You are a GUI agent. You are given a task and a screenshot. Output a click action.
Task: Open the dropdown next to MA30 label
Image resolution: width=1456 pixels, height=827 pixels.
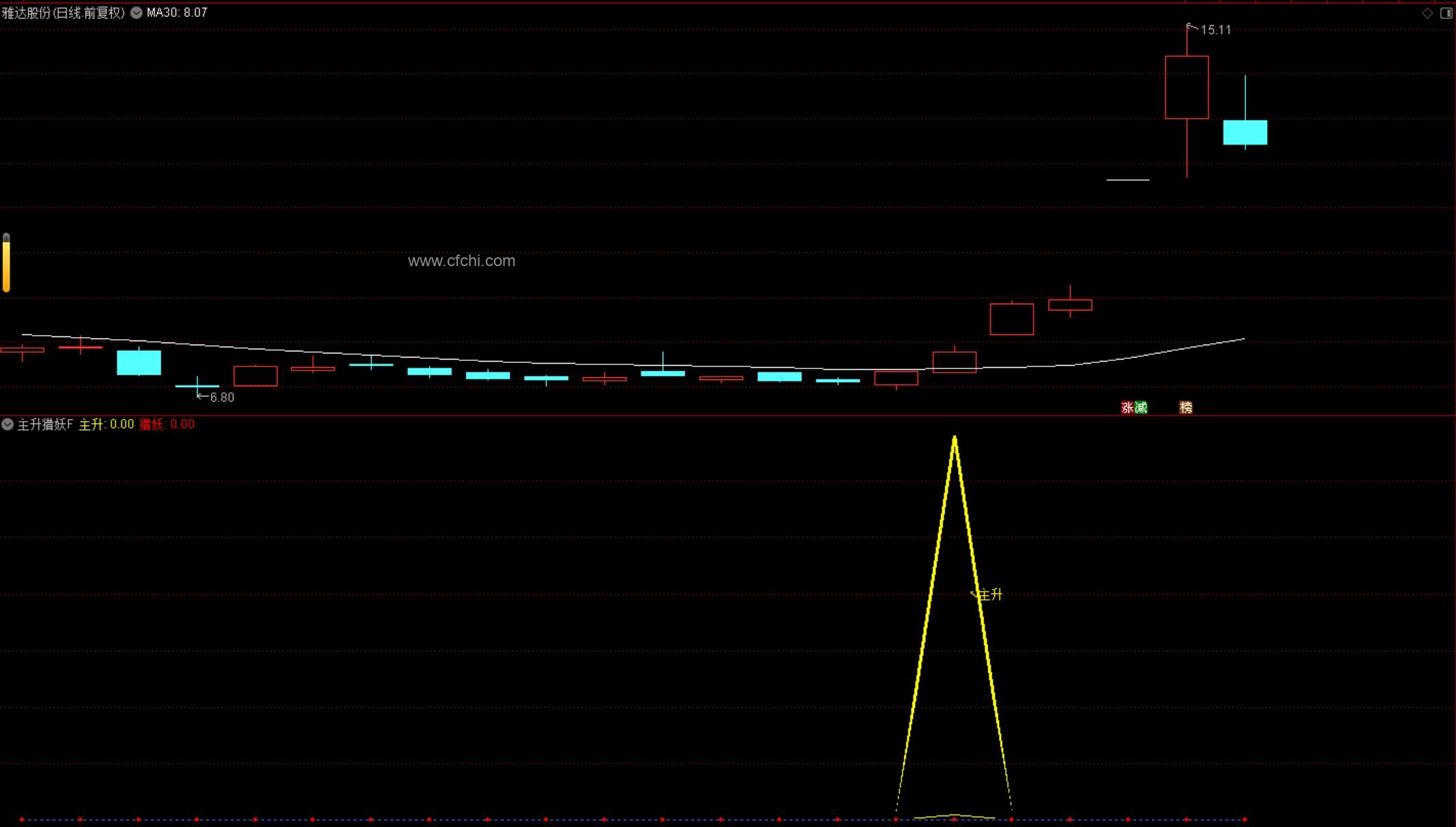click(x=136, y=12)
